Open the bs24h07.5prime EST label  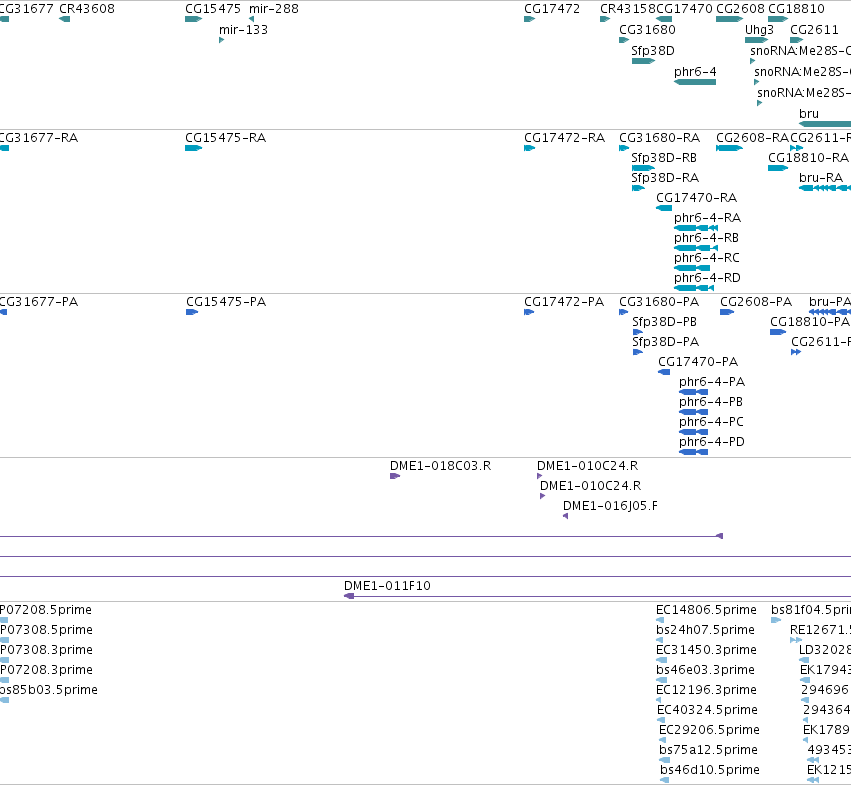pyautogui.click(x=706, y=630)
